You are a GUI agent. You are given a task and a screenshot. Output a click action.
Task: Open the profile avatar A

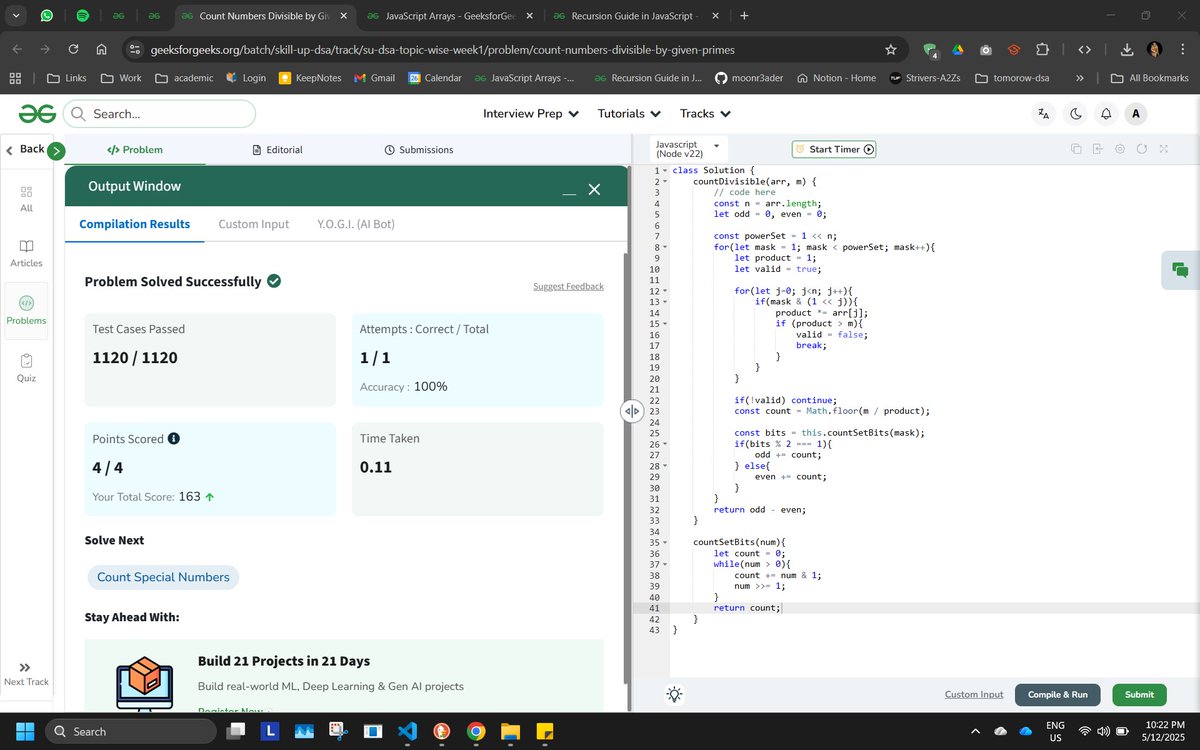coord(1135,114)
